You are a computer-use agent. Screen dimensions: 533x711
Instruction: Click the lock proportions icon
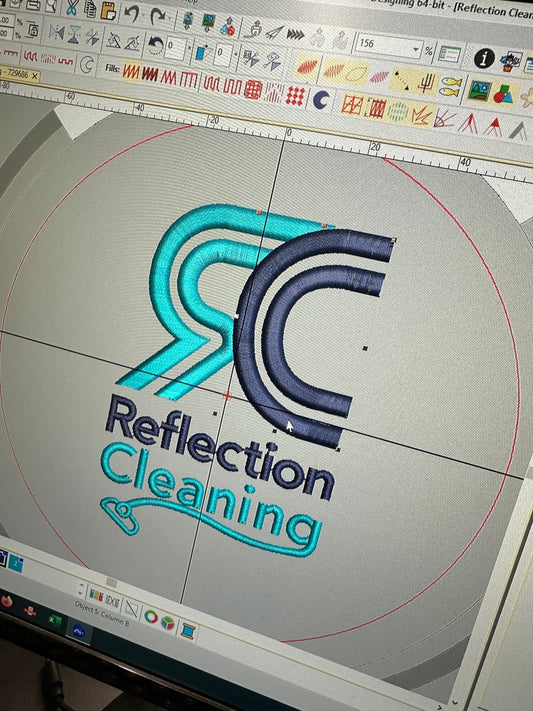coord(33,30)
